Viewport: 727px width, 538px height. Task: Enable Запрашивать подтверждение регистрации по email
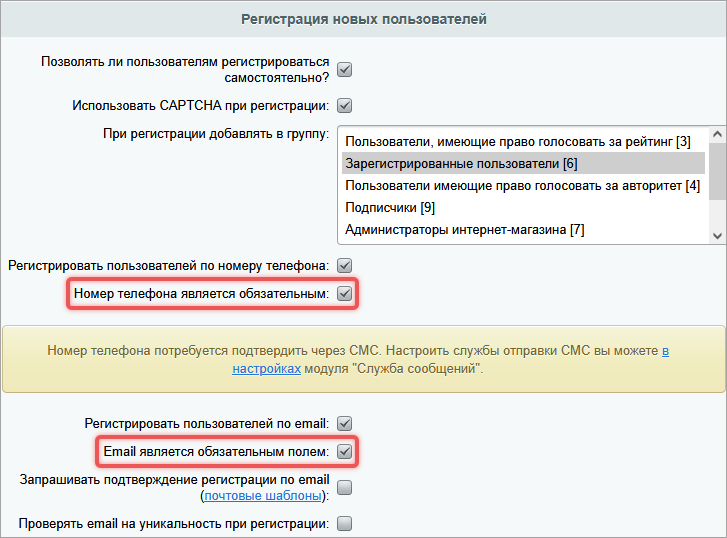coord(344,488)
